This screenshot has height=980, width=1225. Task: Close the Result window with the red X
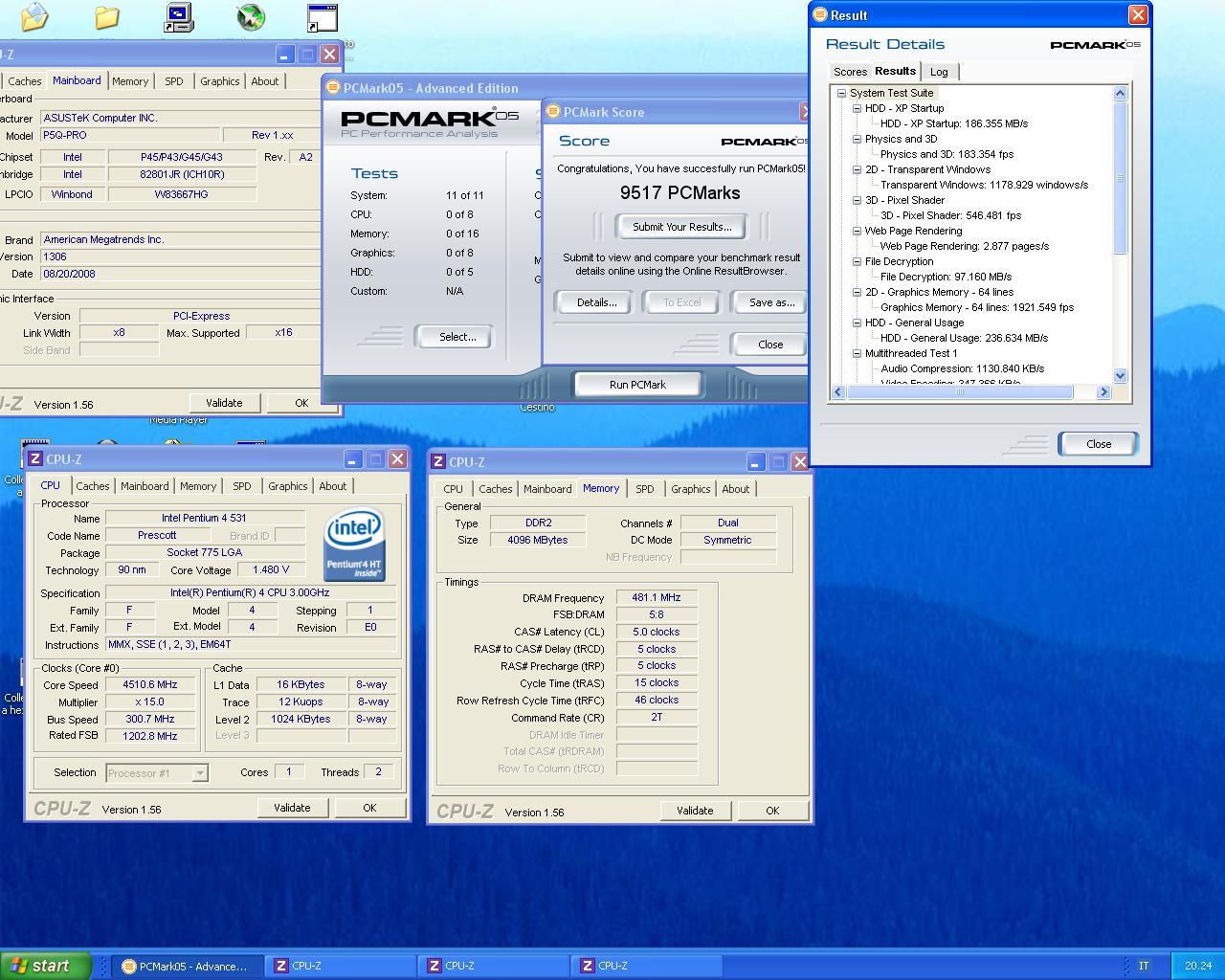[1138, 14]
